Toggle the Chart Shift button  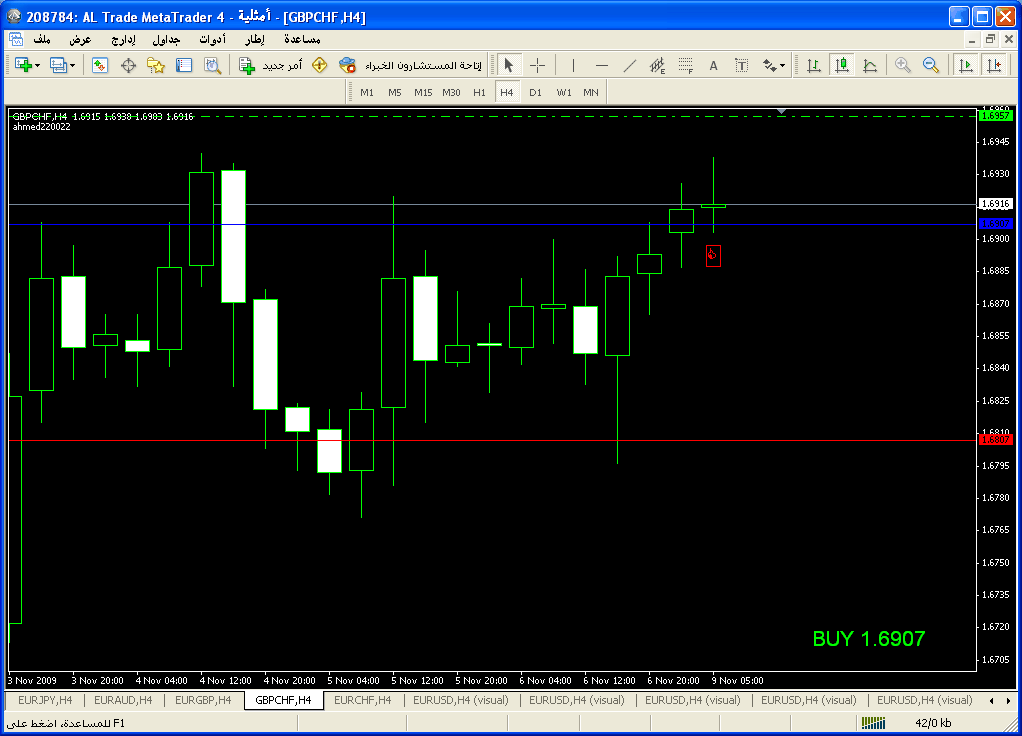[994, 65]
